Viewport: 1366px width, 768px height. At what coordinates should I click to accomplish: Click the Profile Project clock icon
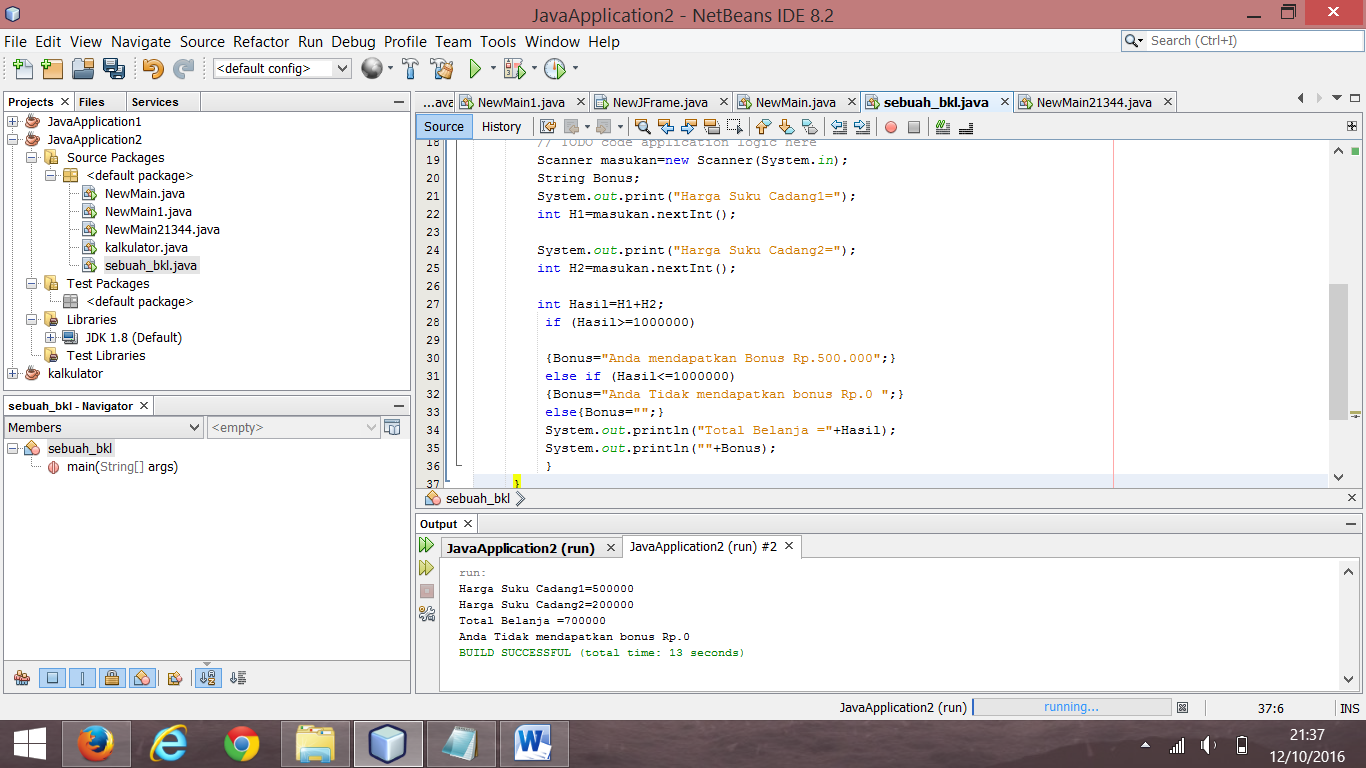(555, 69)
